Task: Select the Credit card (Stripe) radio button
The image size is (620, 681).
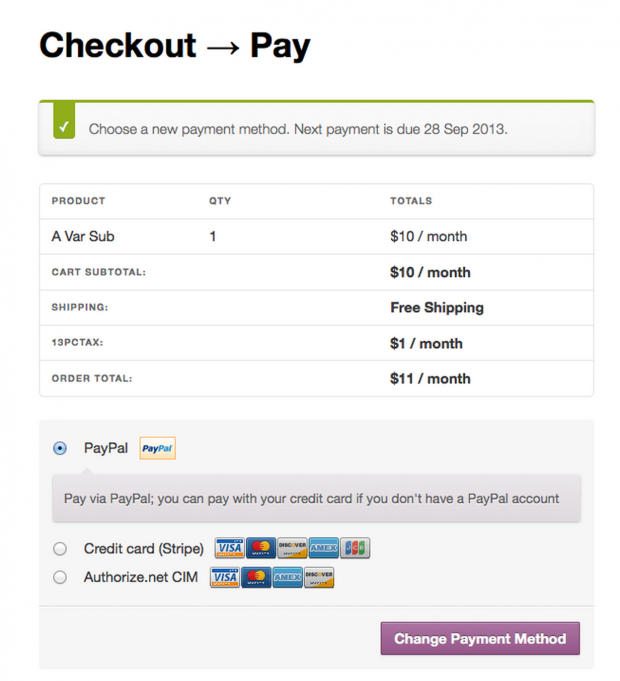Action: click(60, 549)
